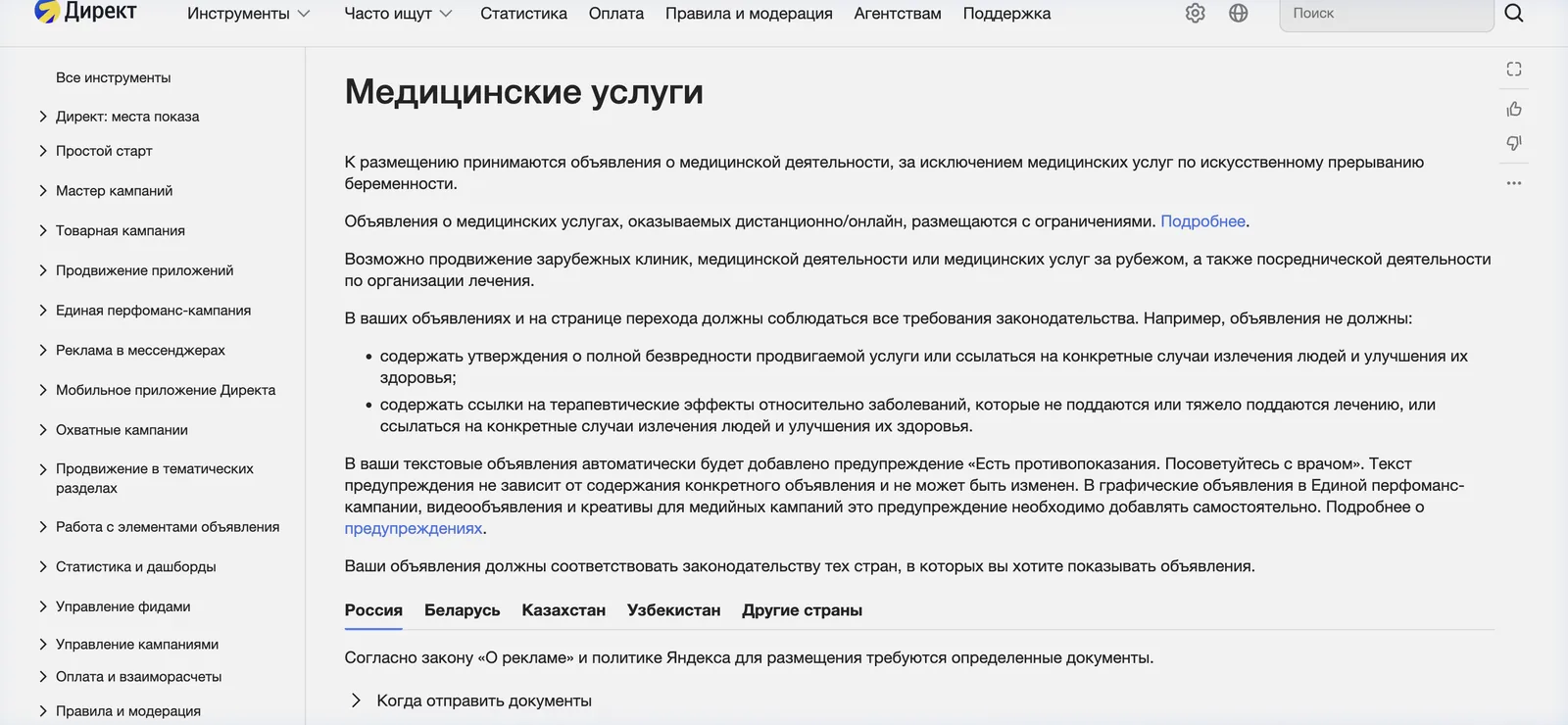Image resolution: width=1568 pixels, height=725 pixels.
Task: Click the thumbs down icon
Action: (x=1514, y=143)
